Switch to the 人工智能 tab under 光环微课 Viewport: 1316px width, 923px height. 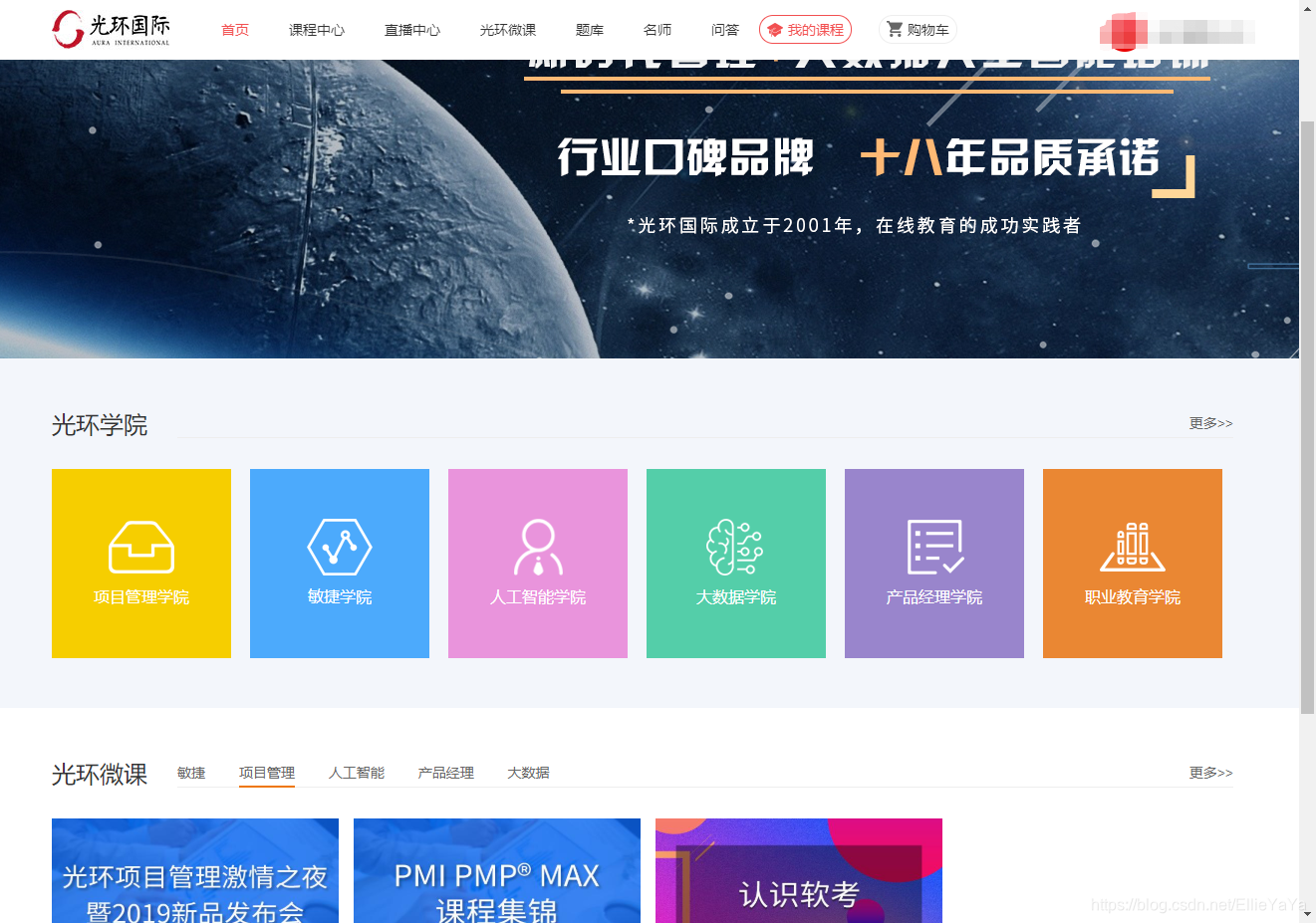point(356,773)
